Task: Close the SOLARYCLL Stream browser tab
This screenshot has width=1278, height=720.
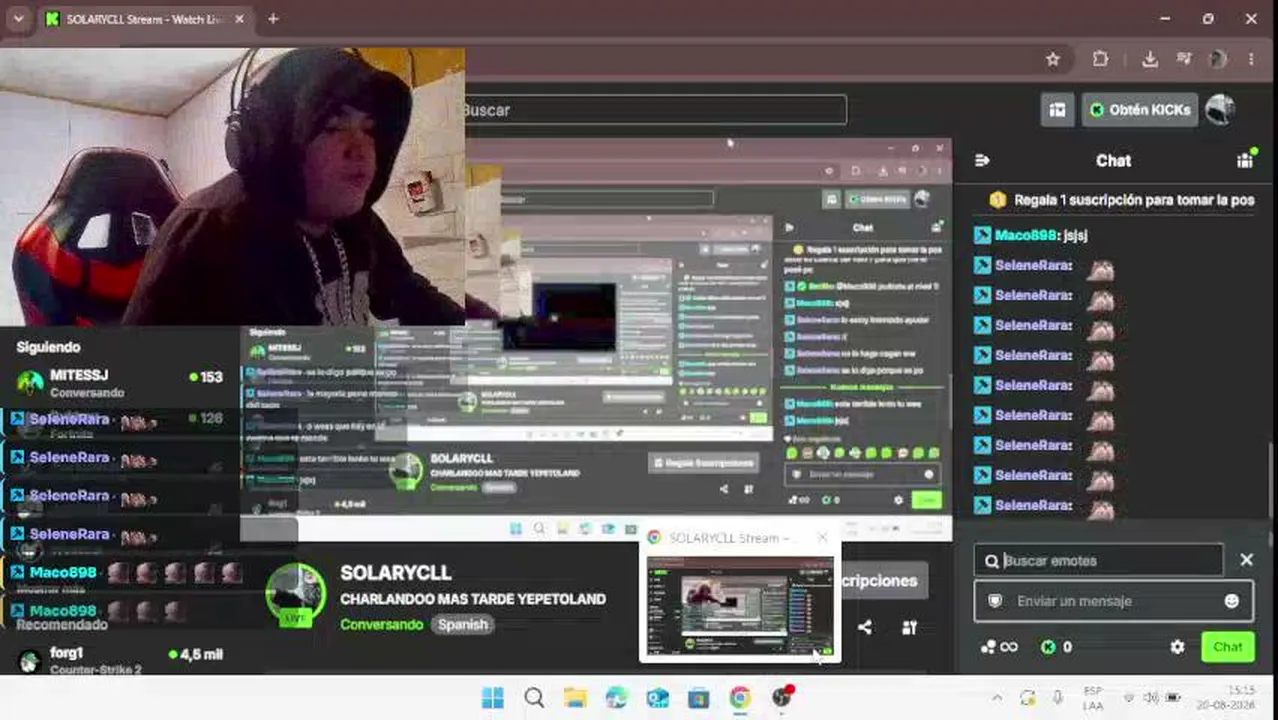Action: (238, 19)
